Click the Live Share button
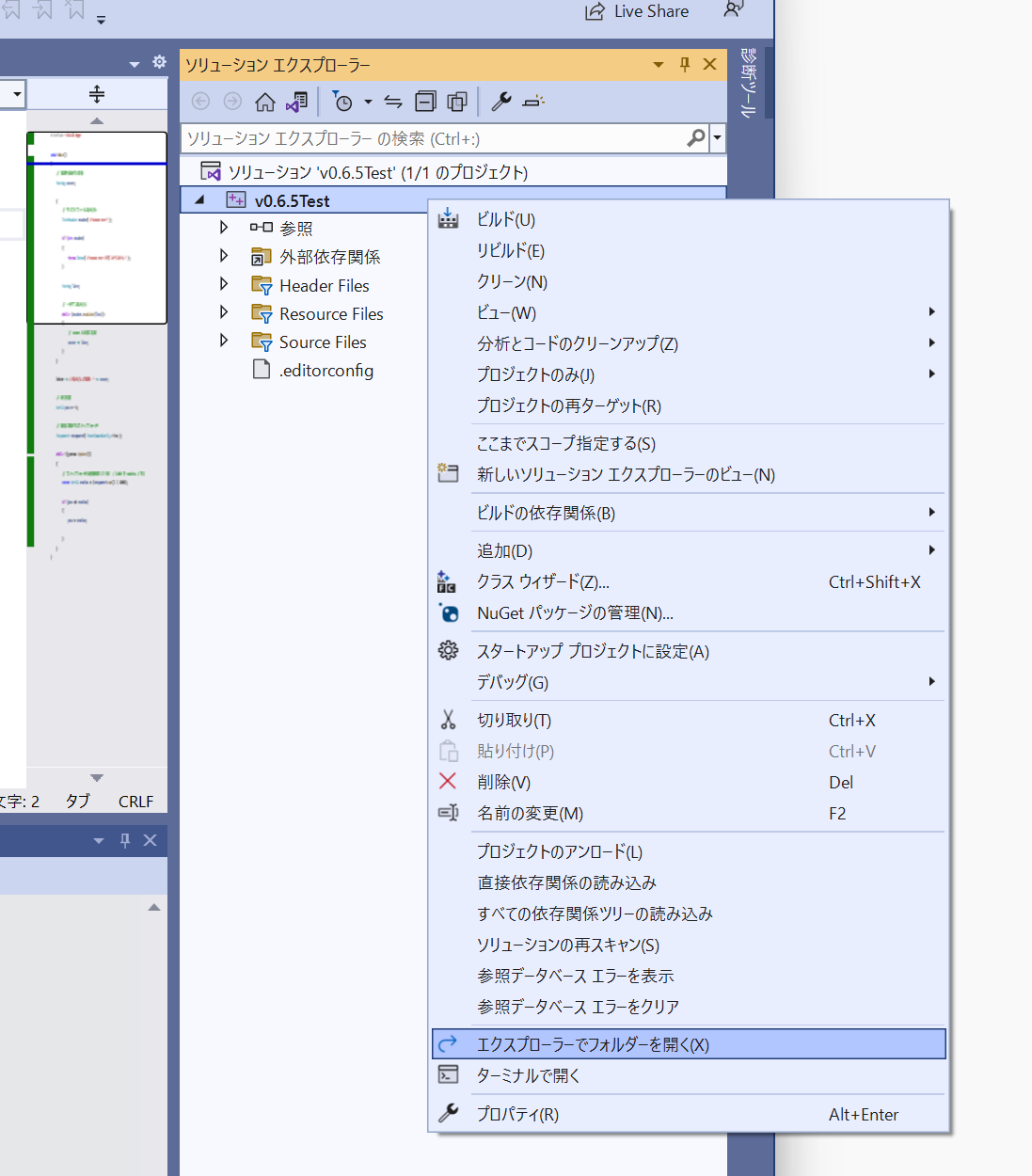Screen dimensions: 1032x1176 coord(637,11)
